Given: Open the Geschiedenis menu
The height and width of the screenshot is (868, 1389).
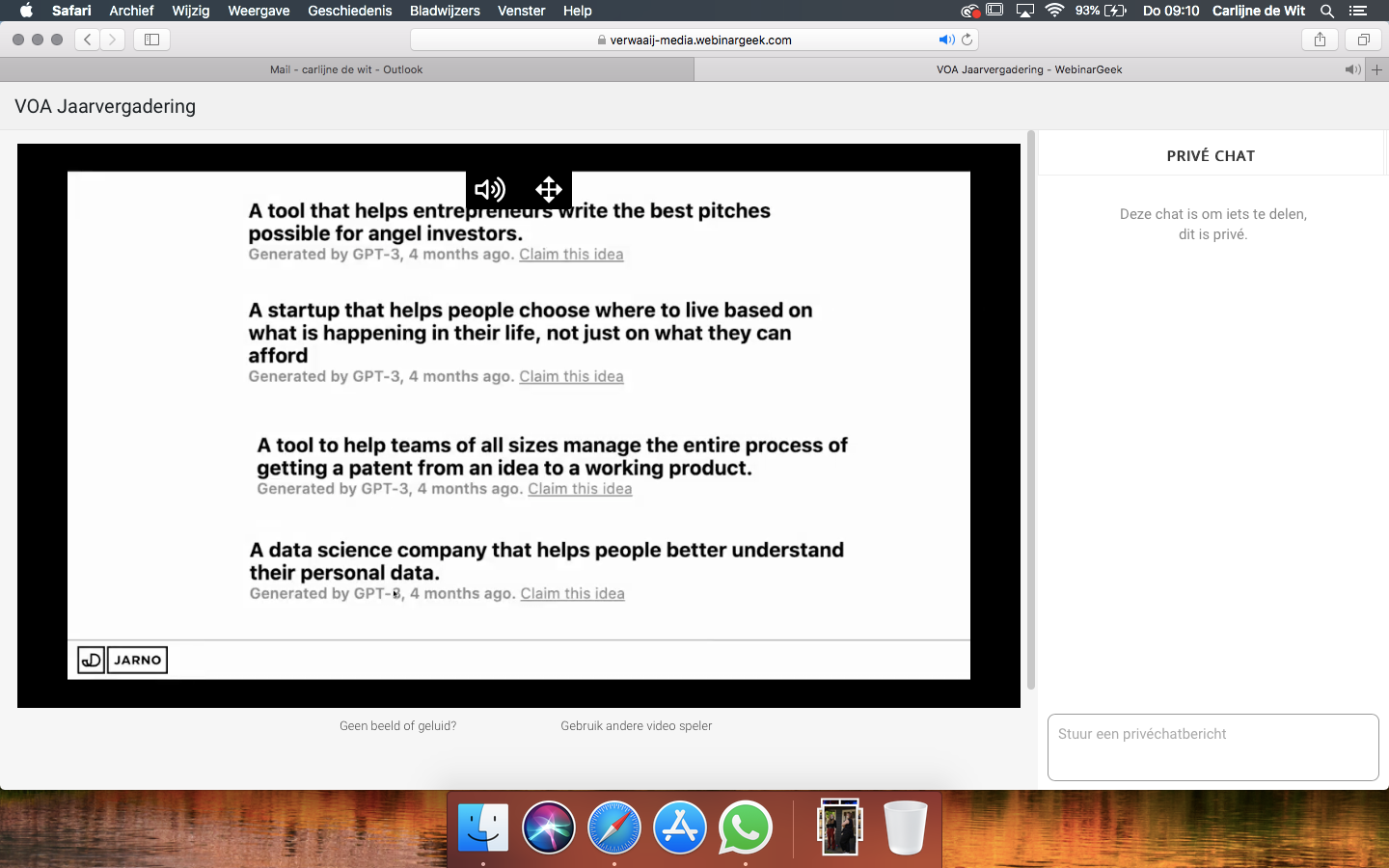Looking at the screenshot, I should click(350, 11).
